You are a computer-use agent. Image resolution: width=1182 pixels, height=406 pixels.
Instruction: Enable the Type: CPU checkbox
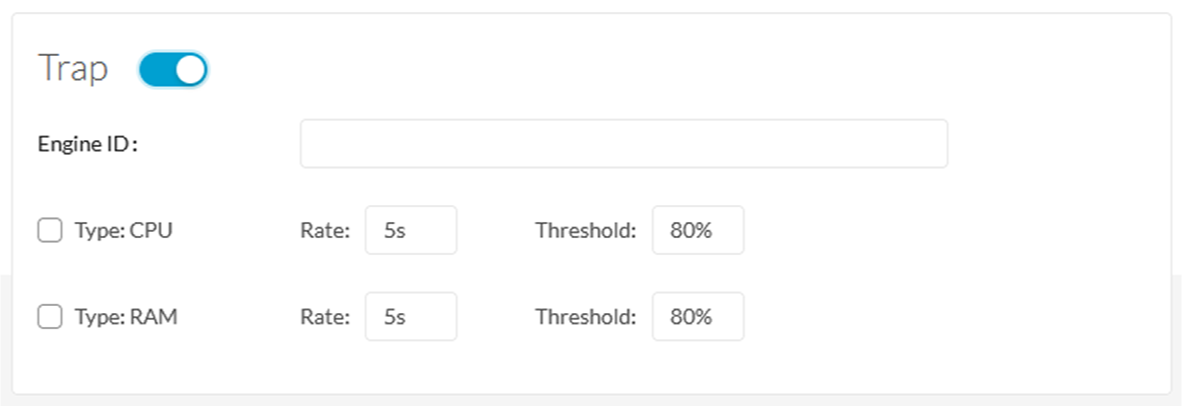pyautogui.click(x=49, y=231)
